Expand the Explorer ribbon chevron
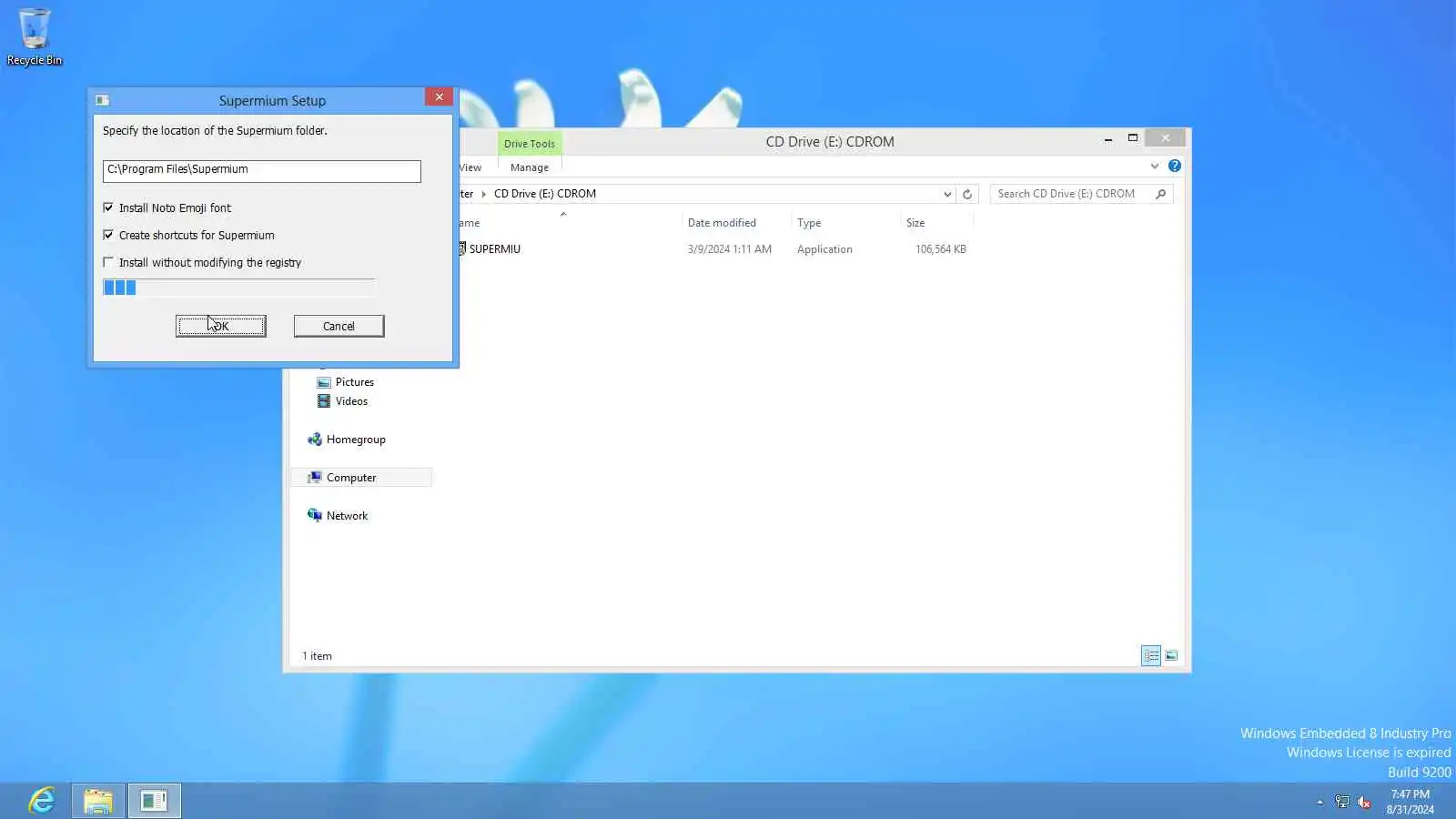The image size is (1456, 819). 1155,166
